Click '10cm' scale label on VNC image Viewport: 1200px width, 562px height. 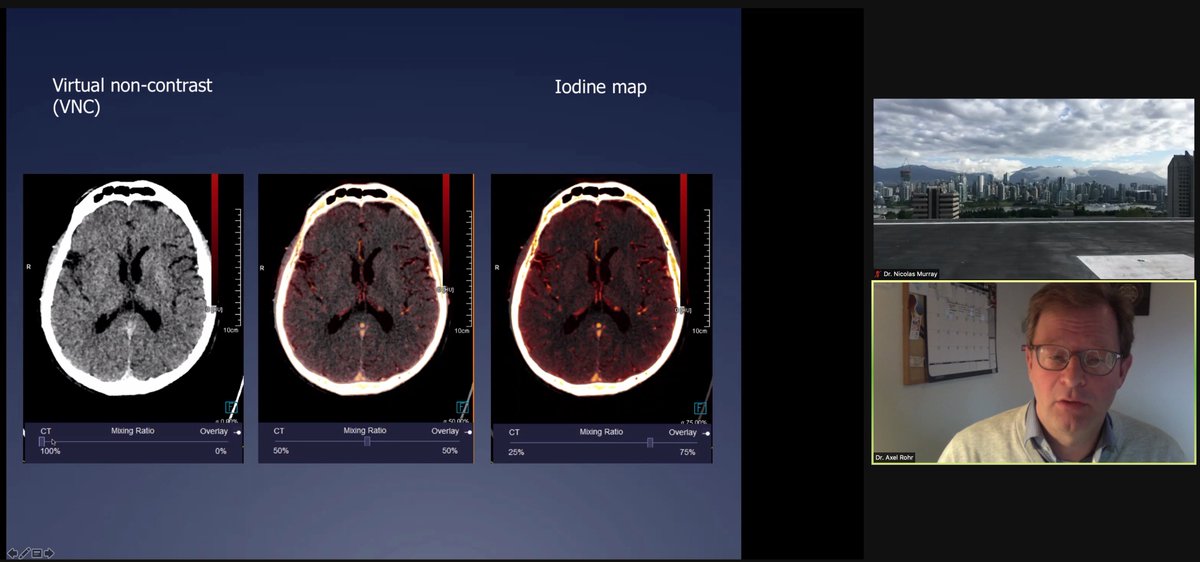coord(230,329)
